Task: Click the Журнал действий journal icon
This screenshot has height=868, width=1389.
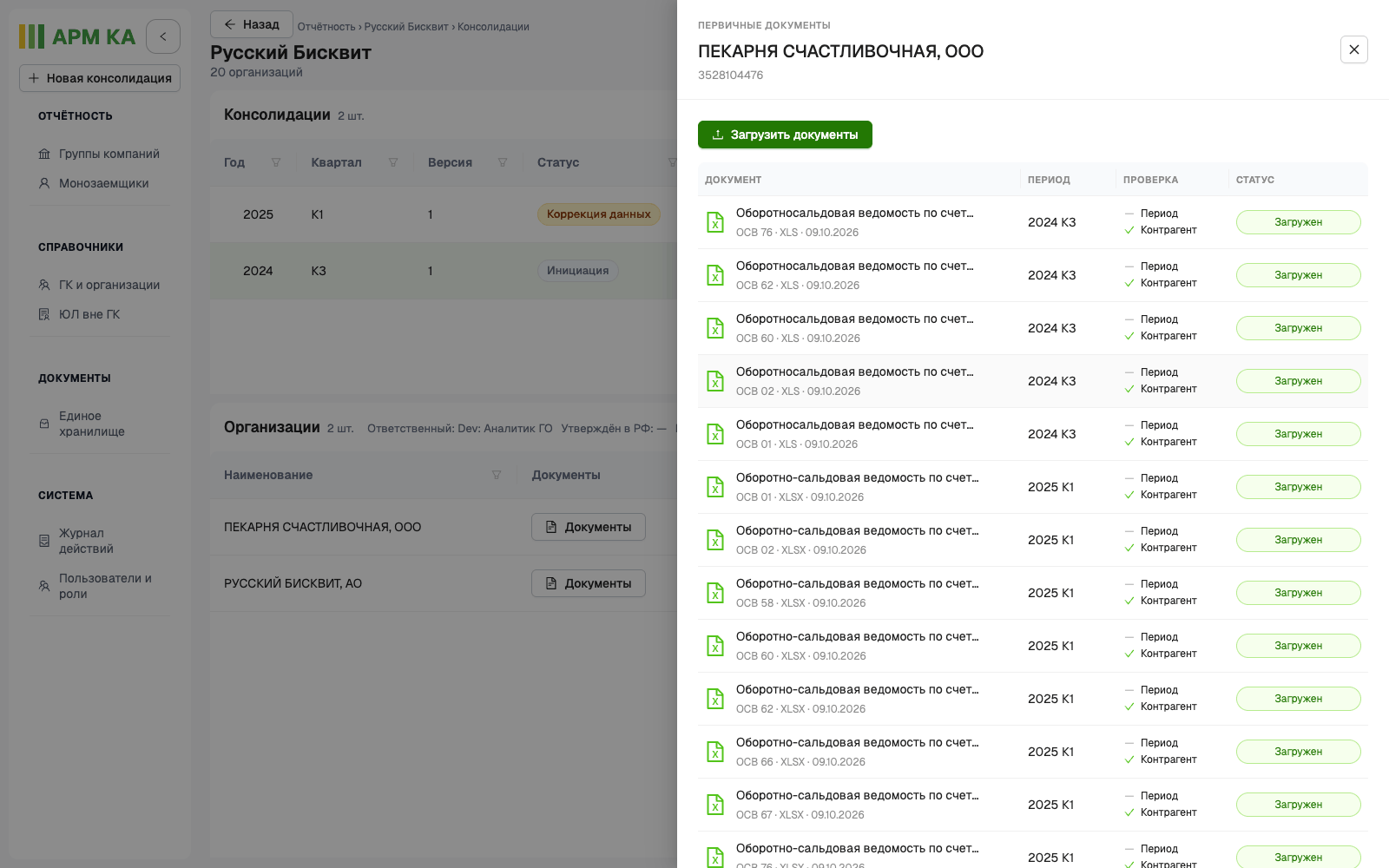Action: coord(44,541)
